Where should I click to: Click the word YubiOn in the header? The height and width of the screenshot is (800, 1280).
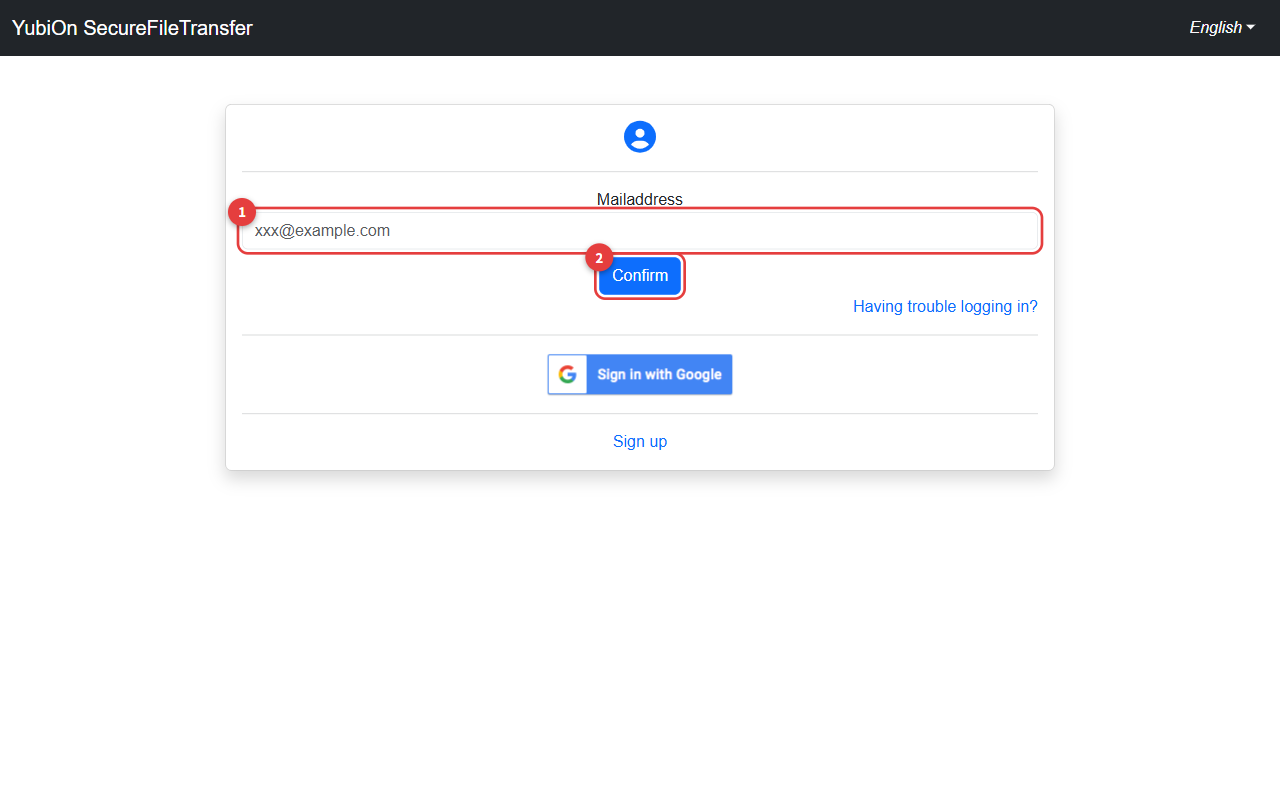click(x=45, y=28)
